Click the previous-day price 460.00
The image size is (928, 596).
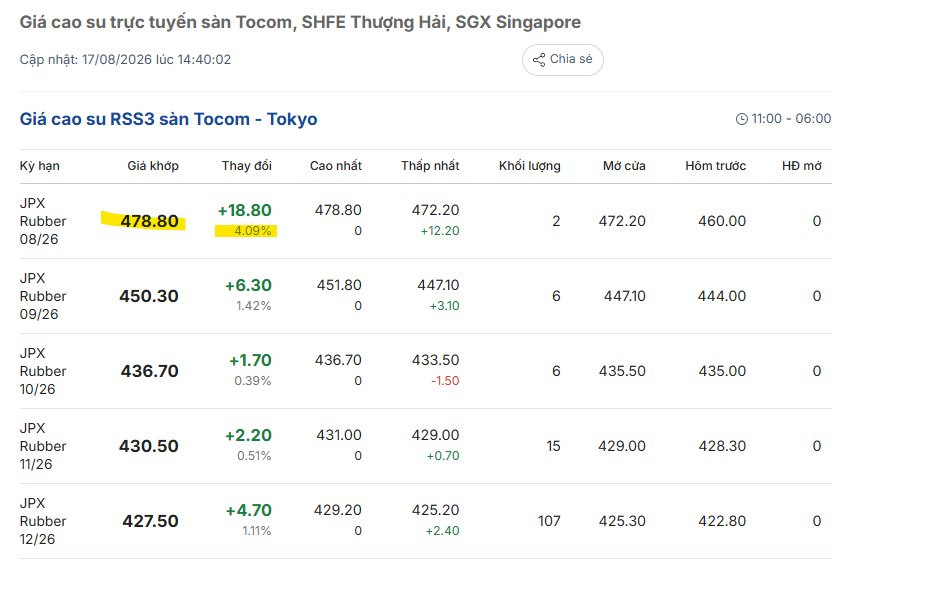pyautogui.click(x=722, y=221)
